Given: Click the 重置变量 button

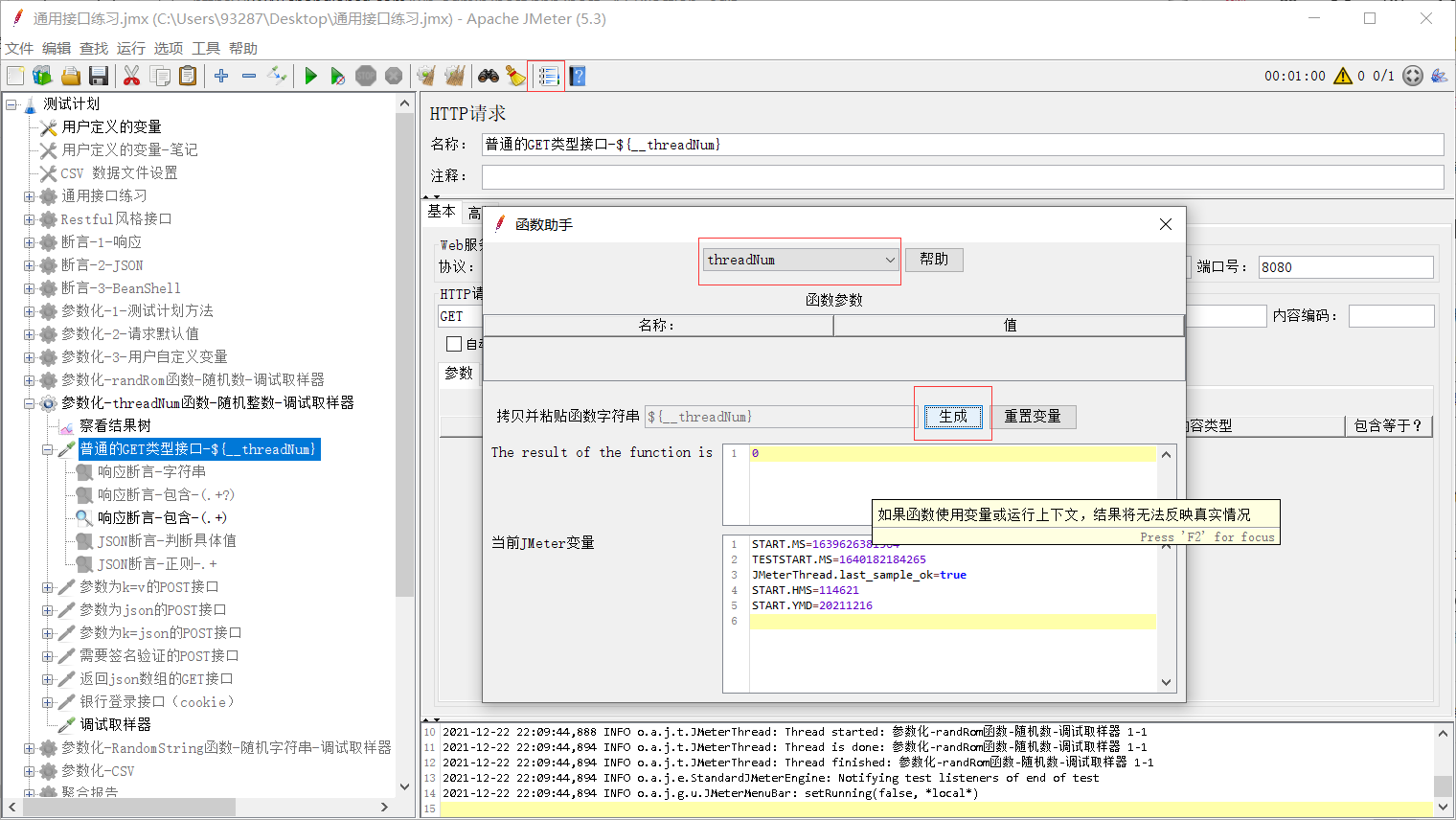Looking at the screenshot, I should coord(1033,417).
